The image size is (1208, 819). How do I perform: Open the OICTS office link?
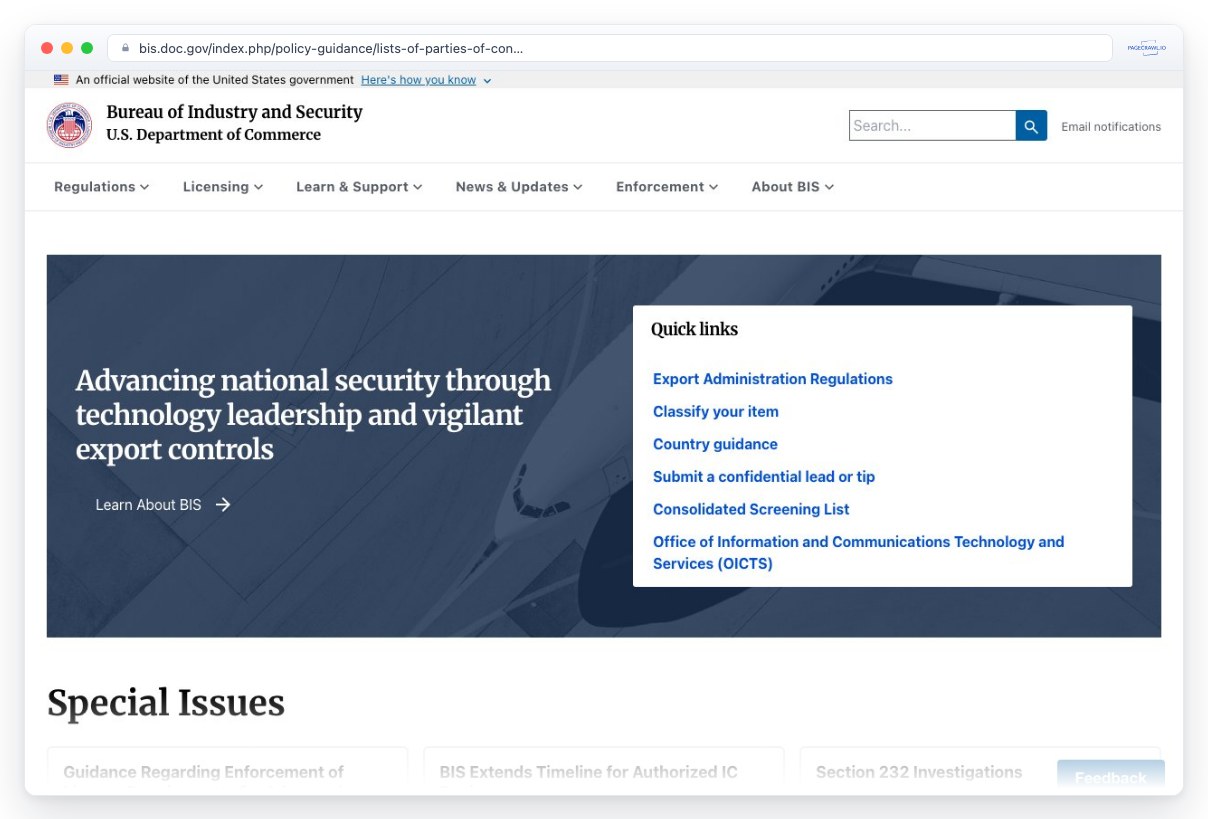858,553
